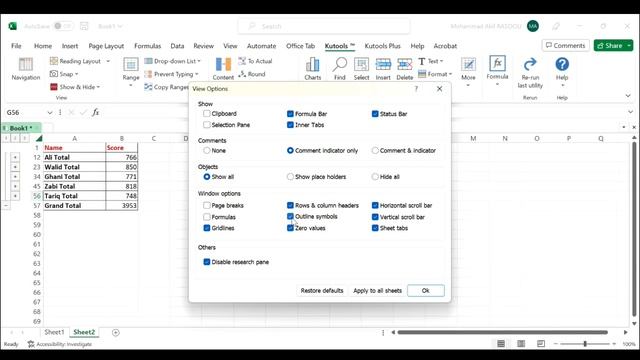Click the Save icon in title bar
The image size is (640, 360).
tap(84, 26)
